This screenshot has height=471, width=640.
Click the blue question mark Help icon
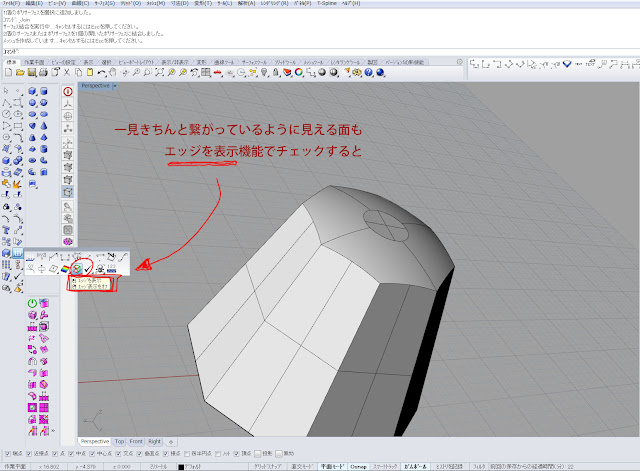[x=369, y=73]
